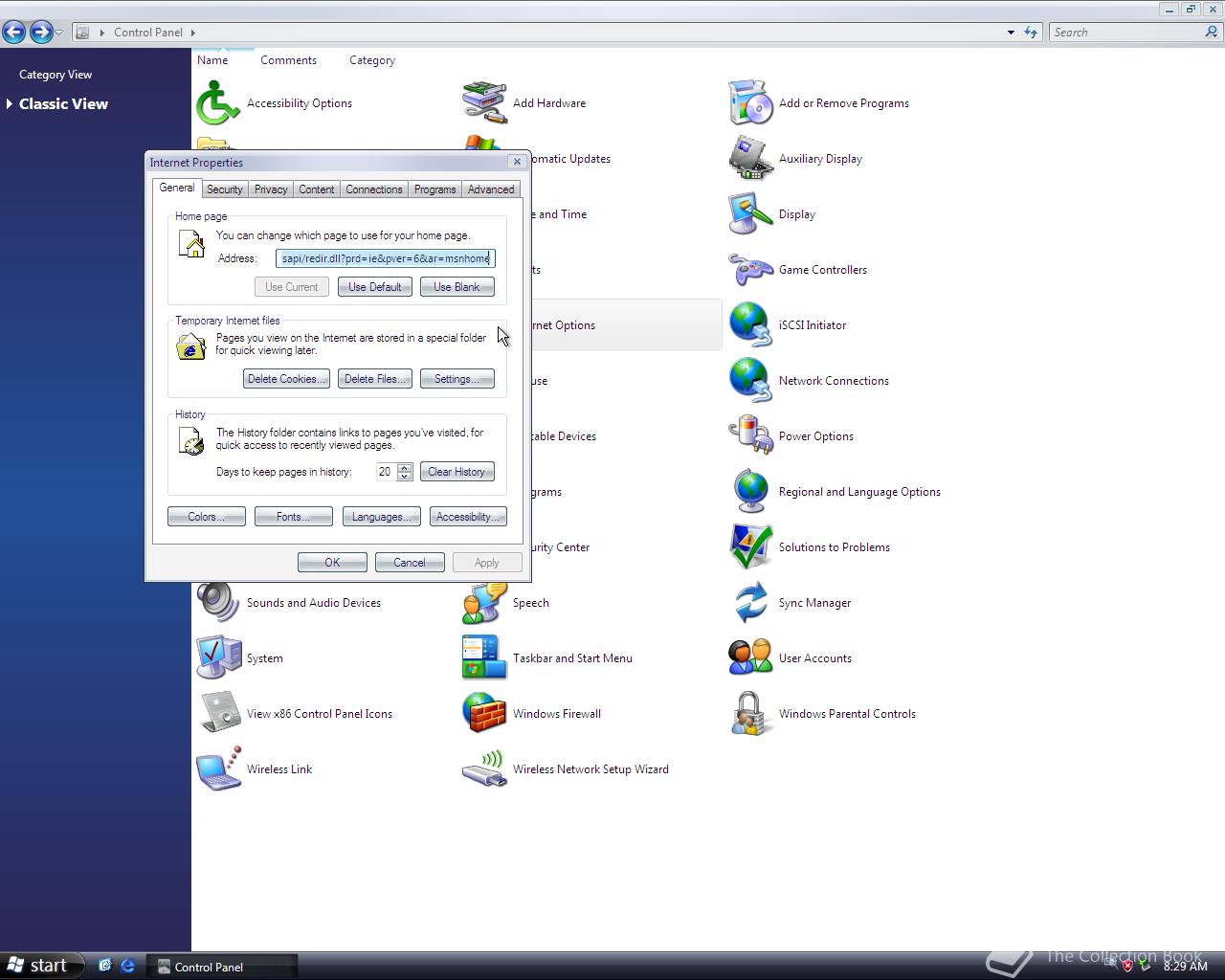The height and width of the screenshot is (980, 1225).
Task: Click the Clear History button
Action: click(x=457, y=472)
